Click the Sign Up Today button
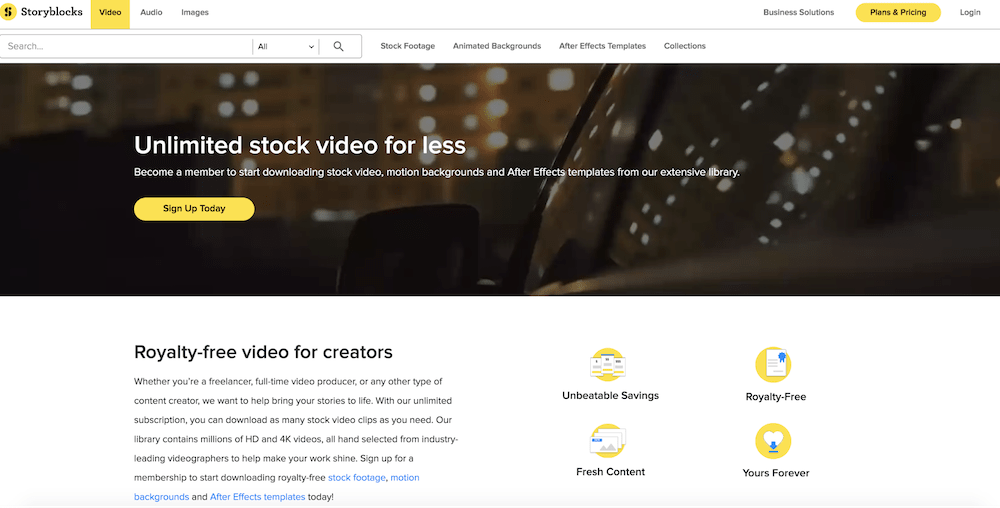 (x=194, y=209)
